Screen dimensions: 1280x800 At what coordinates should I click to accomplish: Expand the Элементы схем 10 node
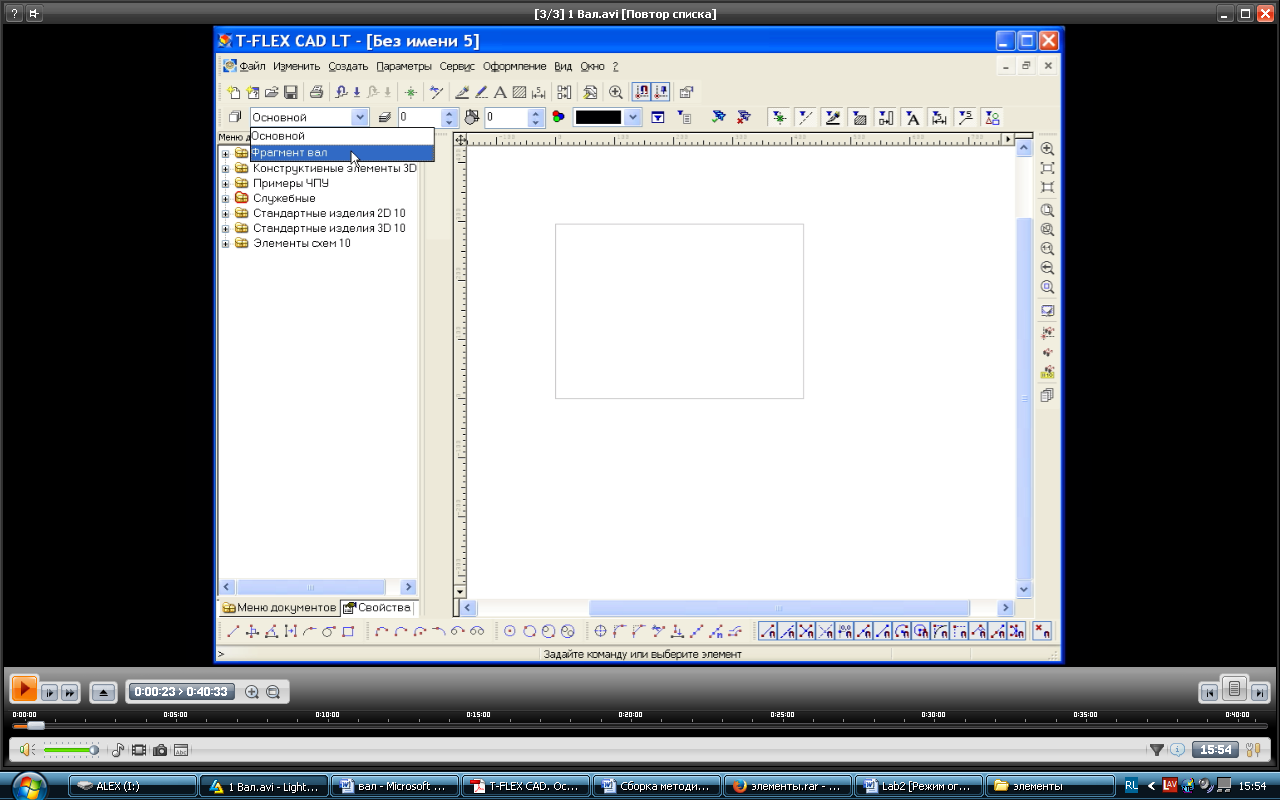coord(226,244)
